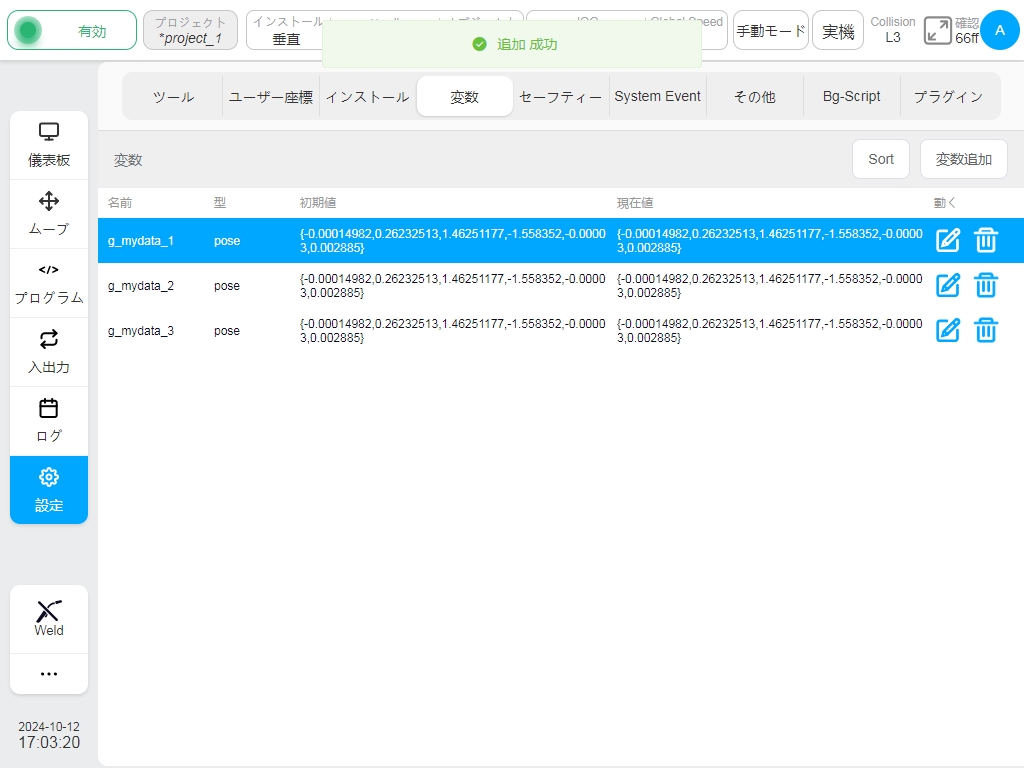Switch to the Bg-Script tab

click(x=851, y=97)
